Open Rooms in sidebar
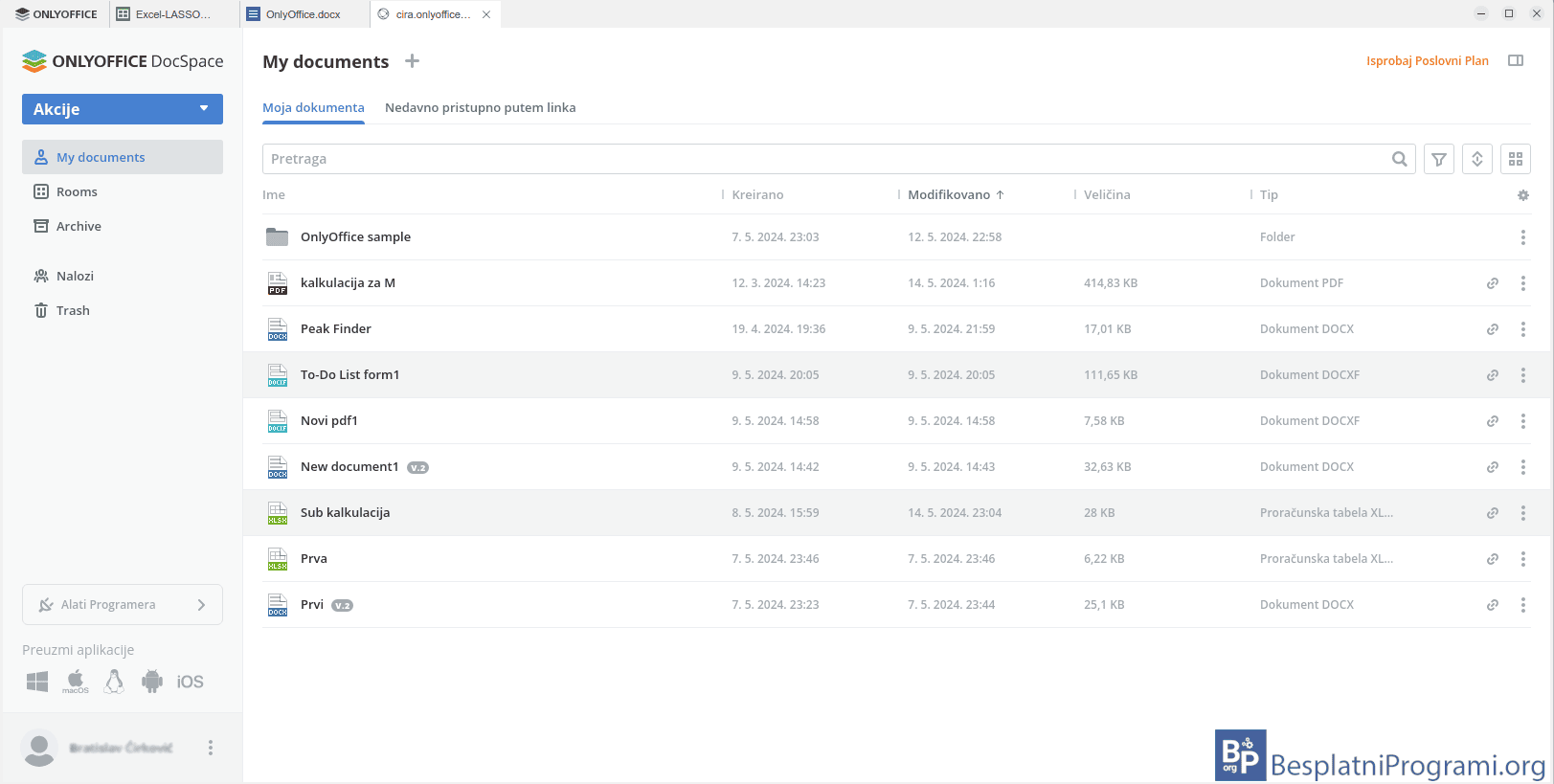 (123, 191)
